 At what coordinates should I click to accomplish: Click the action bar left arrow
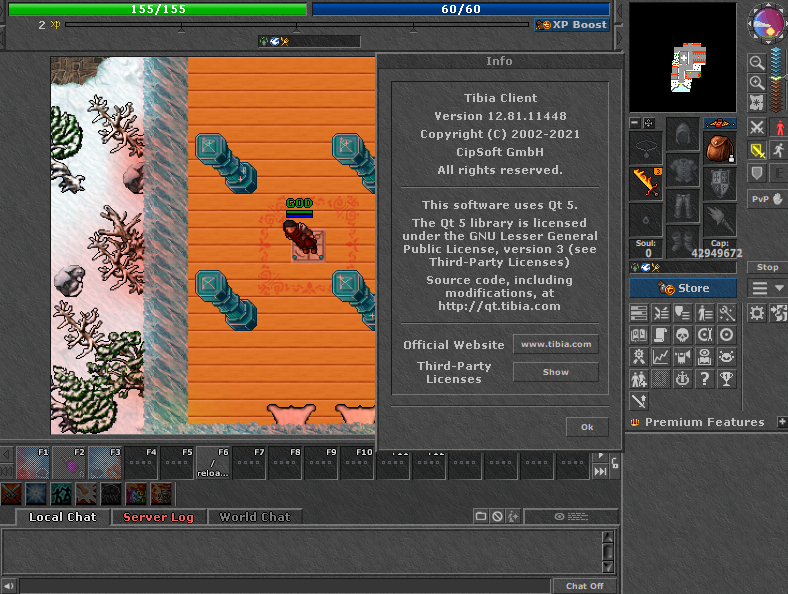pyautogui.click(x=7, y=455)
